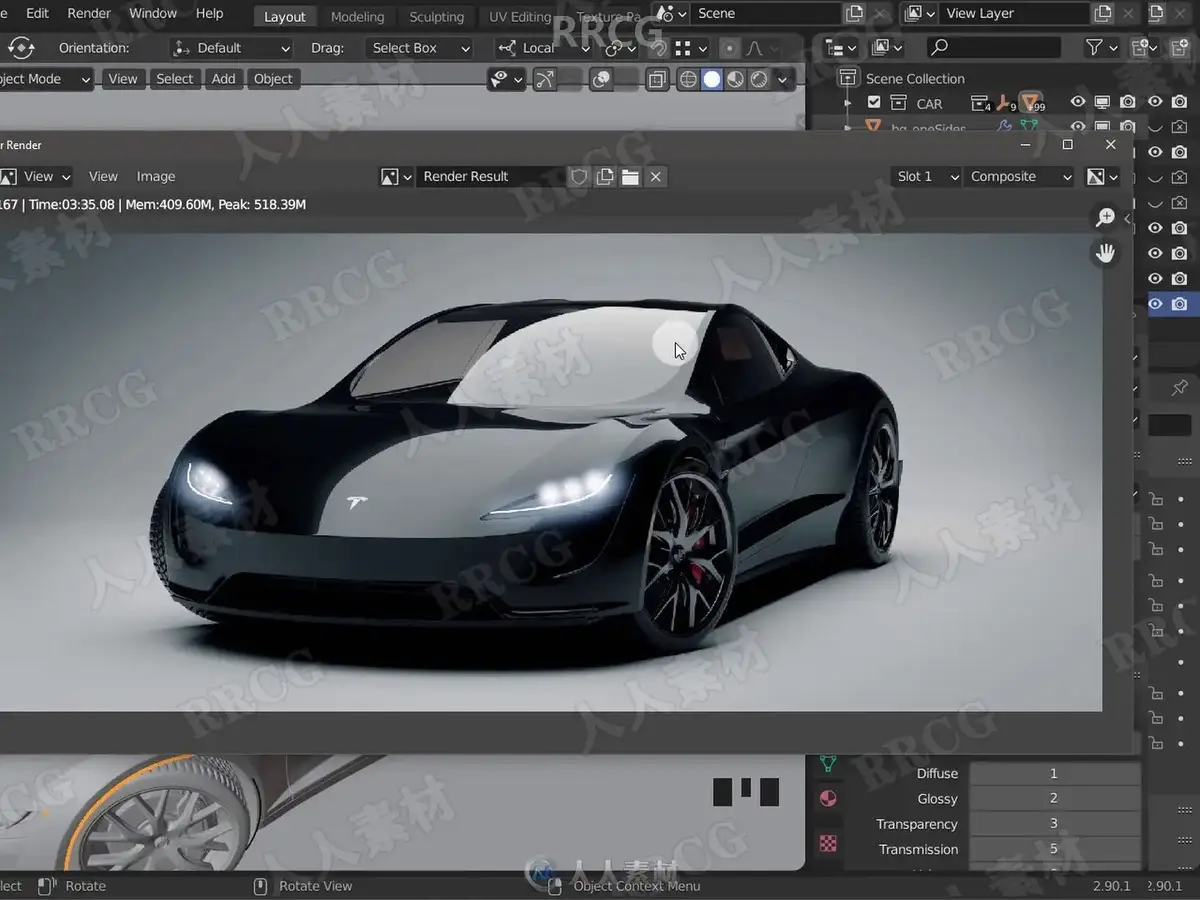
Task: Click the checkered texture properties icon
Action: point(828,843)
